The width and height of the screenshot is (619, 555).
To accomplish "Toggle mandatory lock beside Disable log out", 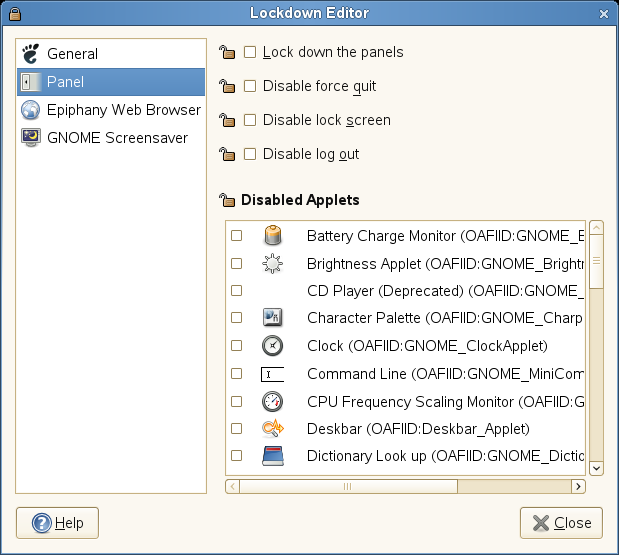I will coord(227,154).
